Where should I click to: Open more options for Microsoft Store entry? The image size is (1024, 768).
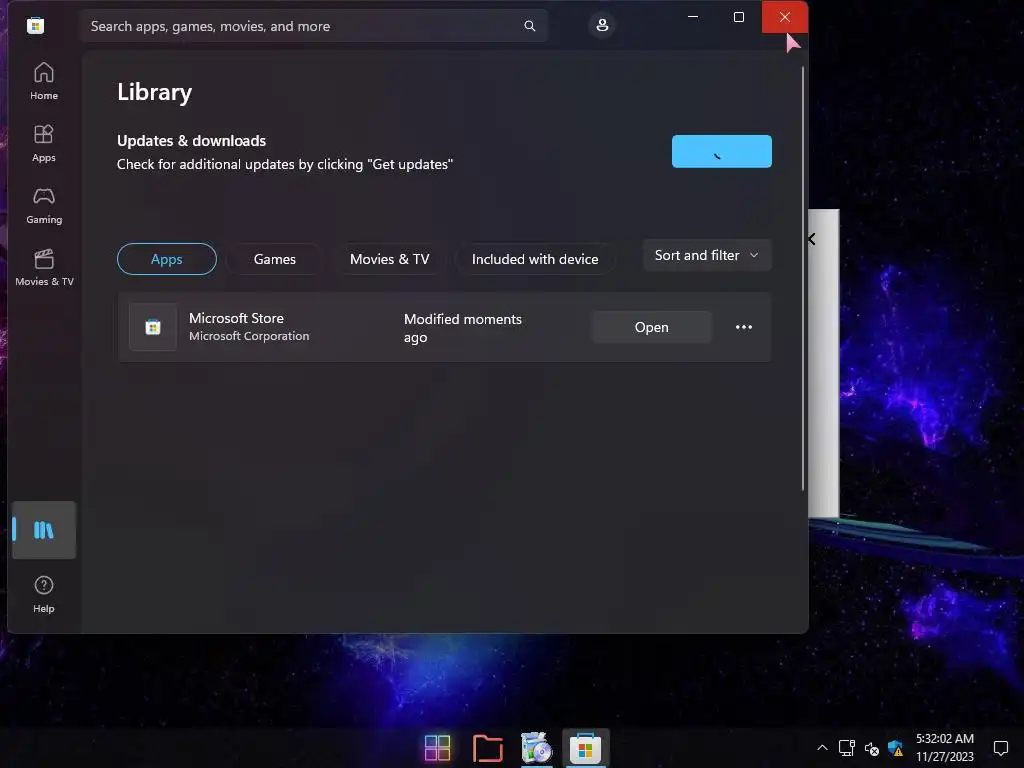coord(744,327)
